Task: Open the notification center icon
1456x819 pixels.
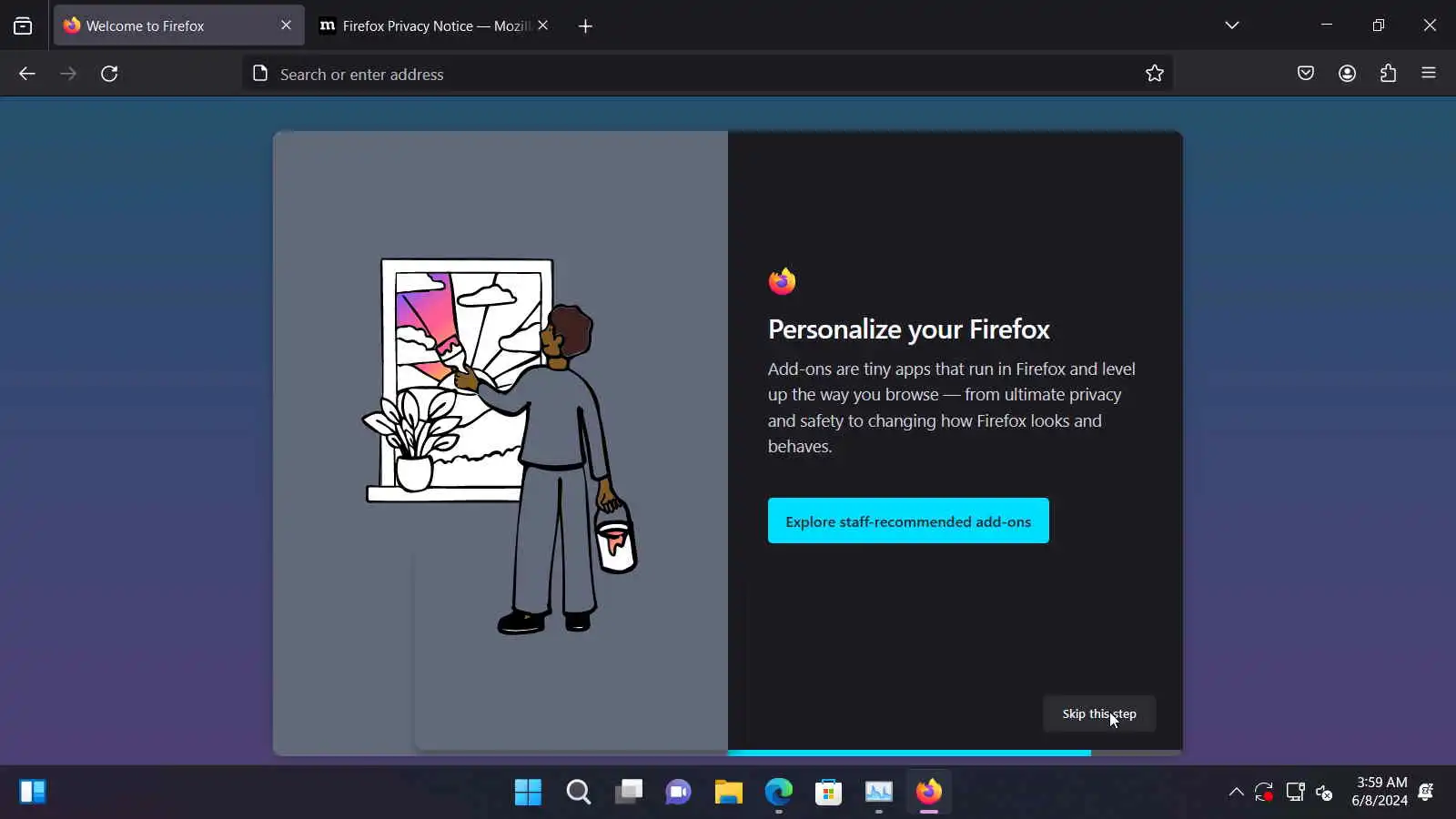Action: pos(1426,792)
